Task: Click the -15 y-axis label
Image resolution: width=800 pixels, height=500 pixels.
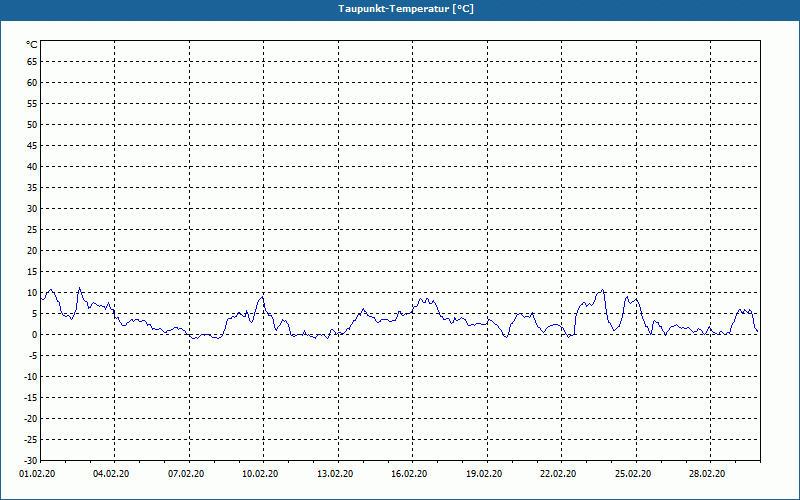Action: coord(31,398)
